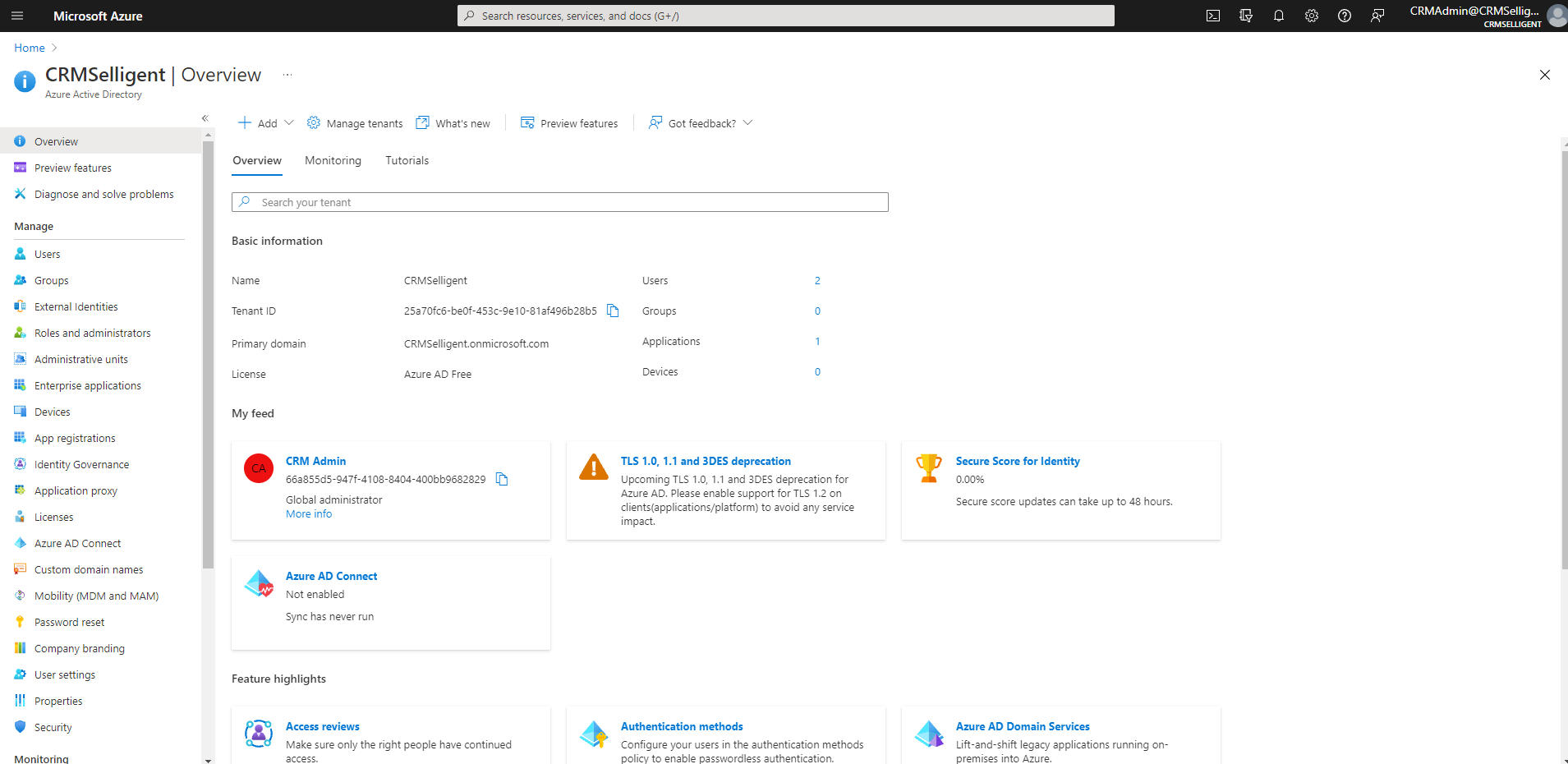Screen dimensions: 1568x764
Task: Click the More info link
Action: click(309, 514)
